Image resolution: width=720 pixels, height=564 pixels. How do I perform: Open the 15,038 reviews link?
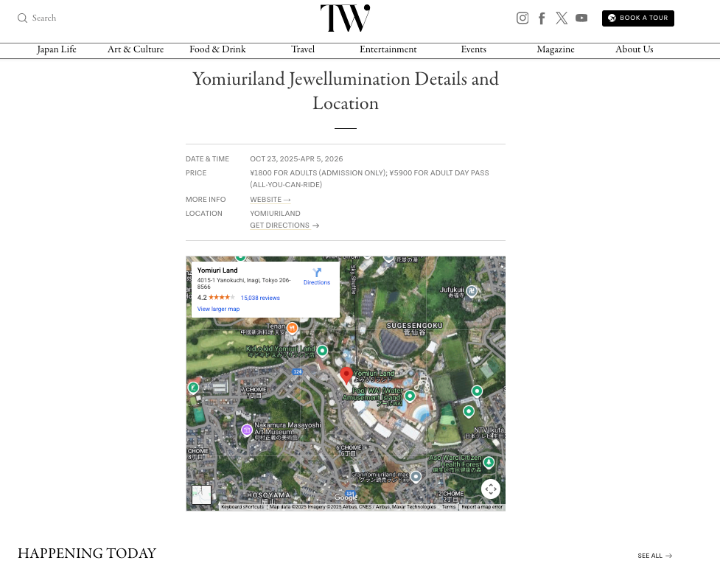(260, 298)
